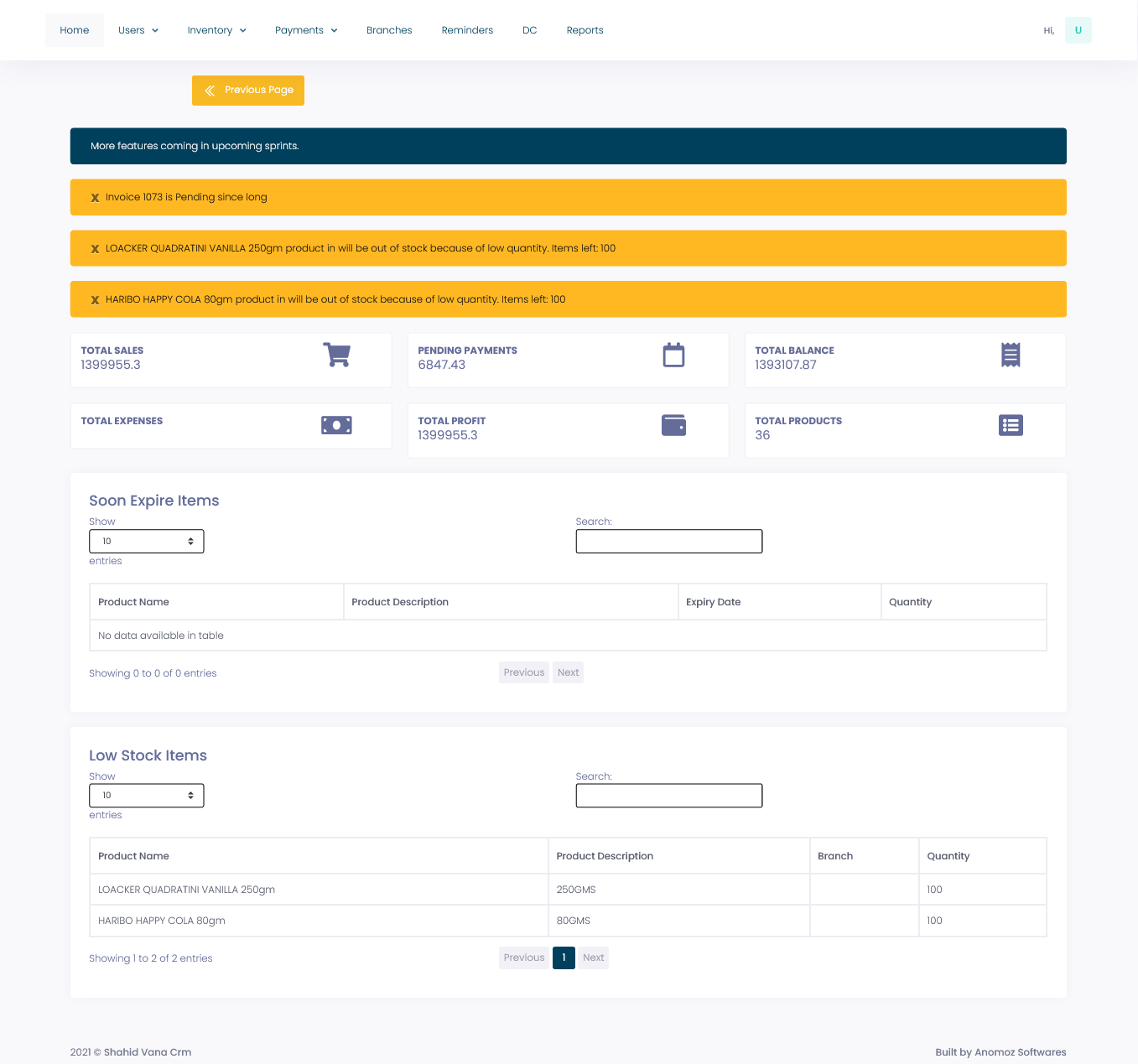Open the Inventory dropdown menu

click(216, 29)
